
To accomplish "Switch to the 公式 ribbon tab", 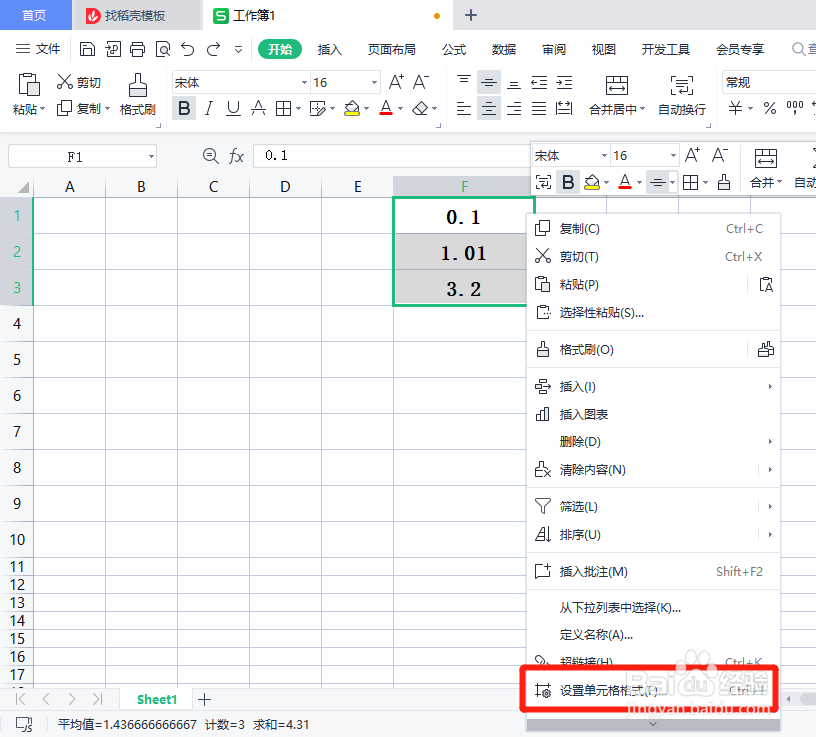I will point(454,49).
